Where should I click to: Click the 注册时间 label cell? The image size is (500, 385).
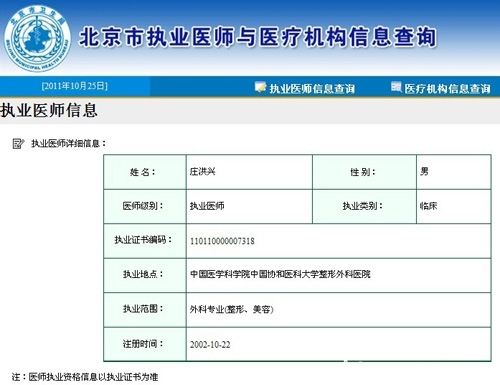pos(145,344)
